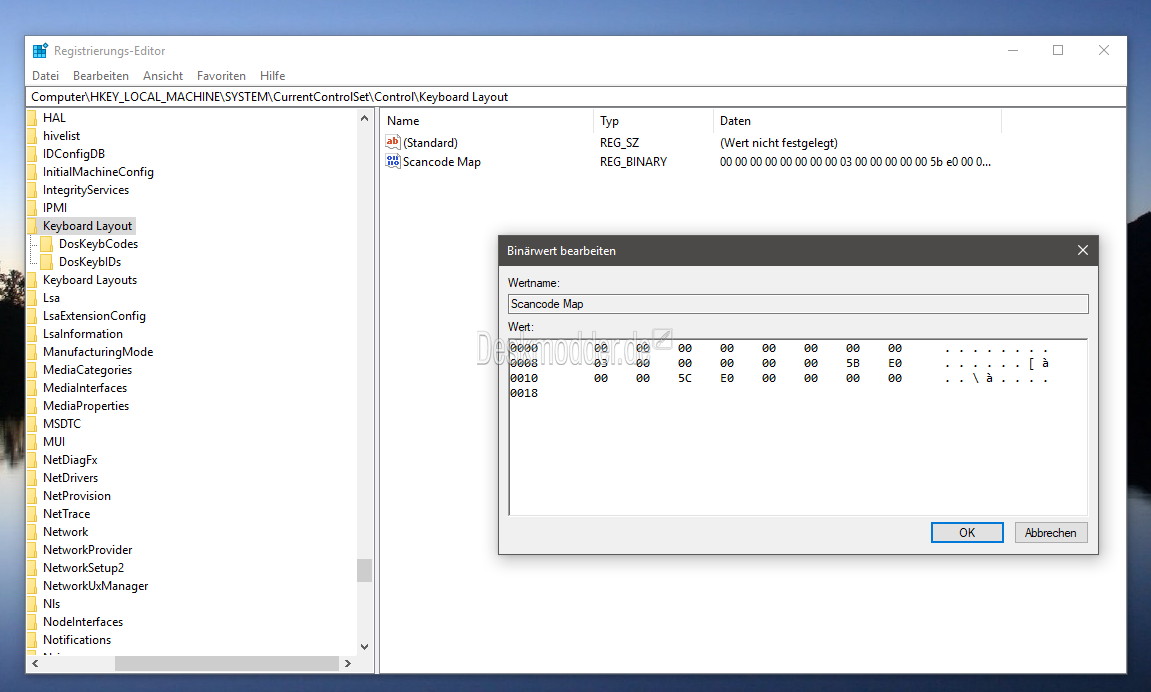Screen dimensions: 1151x692
Task: Select the ManufacturingMode key
Action: pos(98,352)
